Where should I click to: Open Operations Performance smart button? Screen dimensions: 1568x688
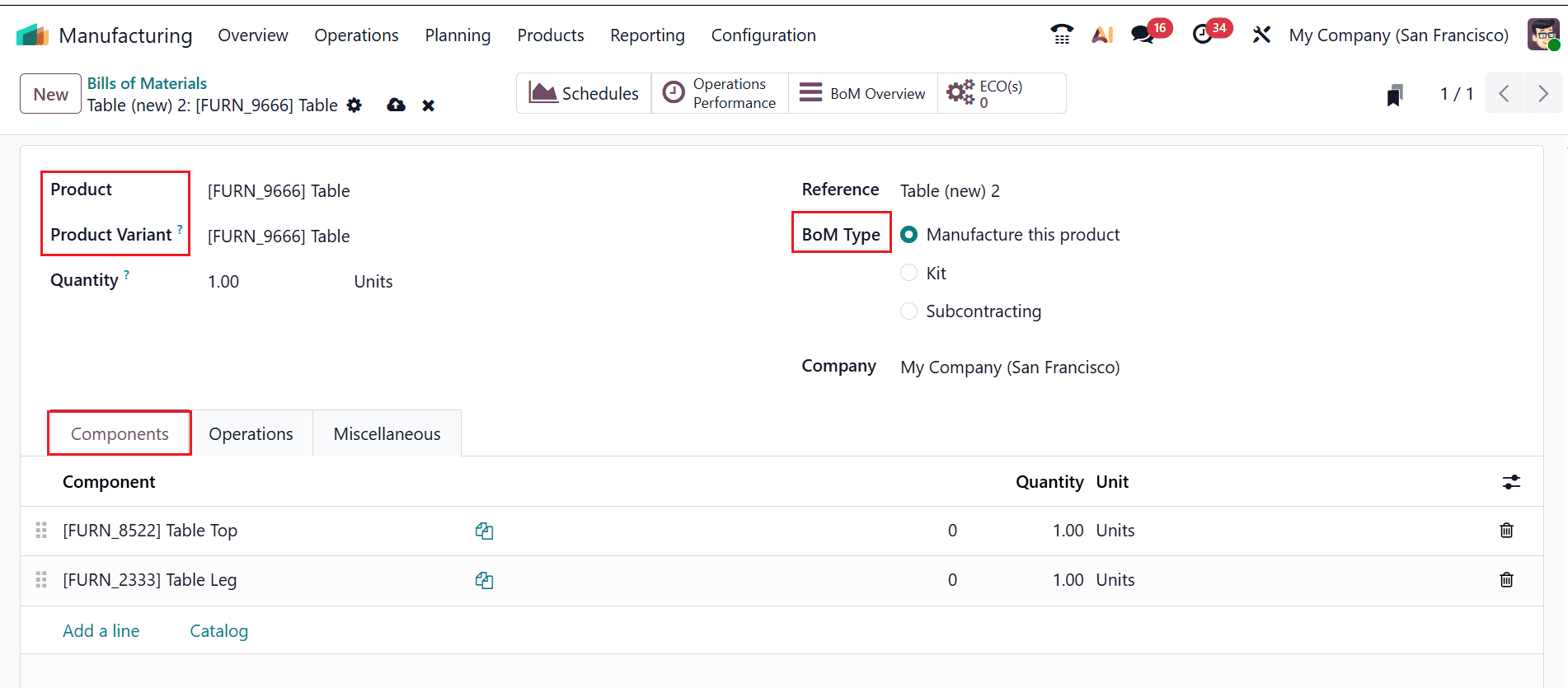(x=720, y=93)
